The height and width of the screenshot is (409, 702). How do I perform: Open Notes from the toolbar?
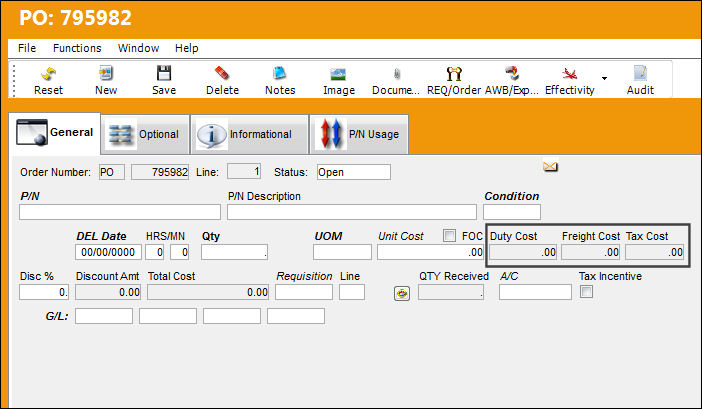(x=280, y=73)
